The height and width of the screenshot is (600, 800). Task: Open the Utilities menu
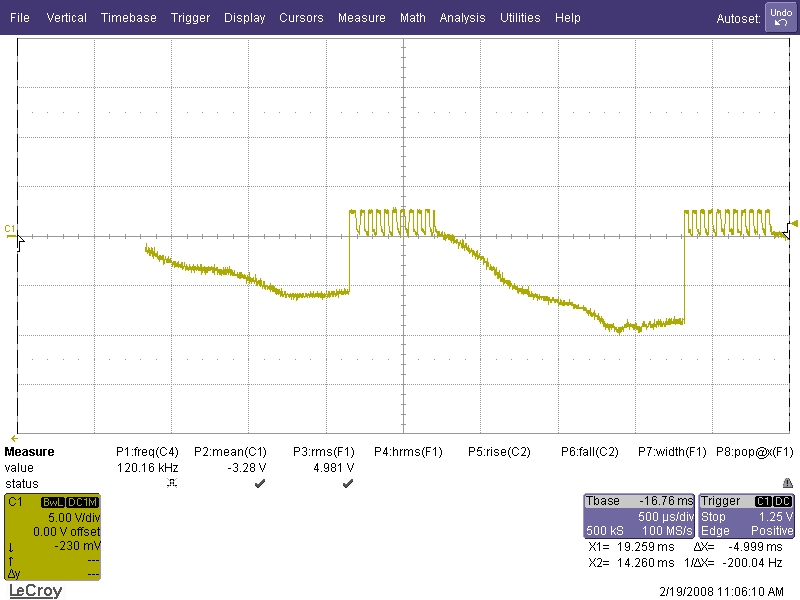(x=520, y=18)
